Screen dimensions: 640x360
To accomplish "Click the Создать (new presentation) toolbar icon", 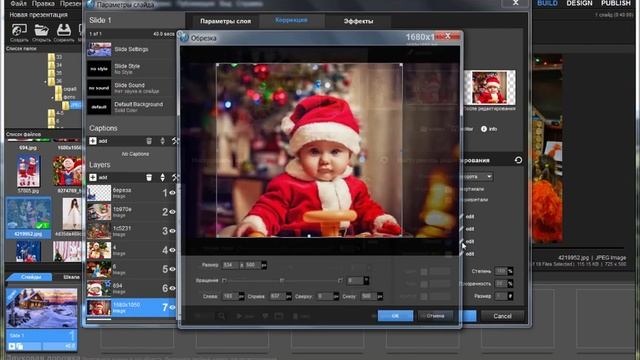I will [19, 31].
